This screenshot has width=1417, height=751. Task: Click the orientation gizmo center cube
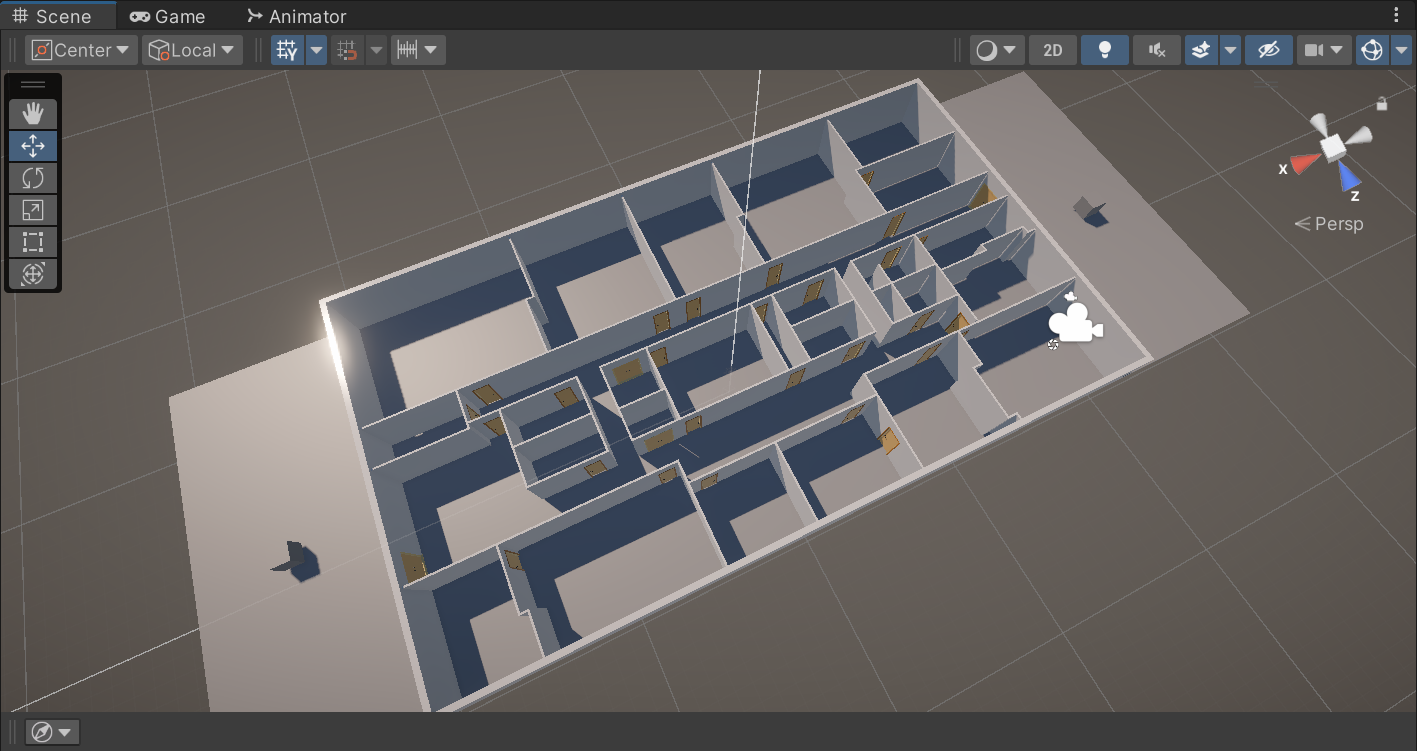point(1334,146)
